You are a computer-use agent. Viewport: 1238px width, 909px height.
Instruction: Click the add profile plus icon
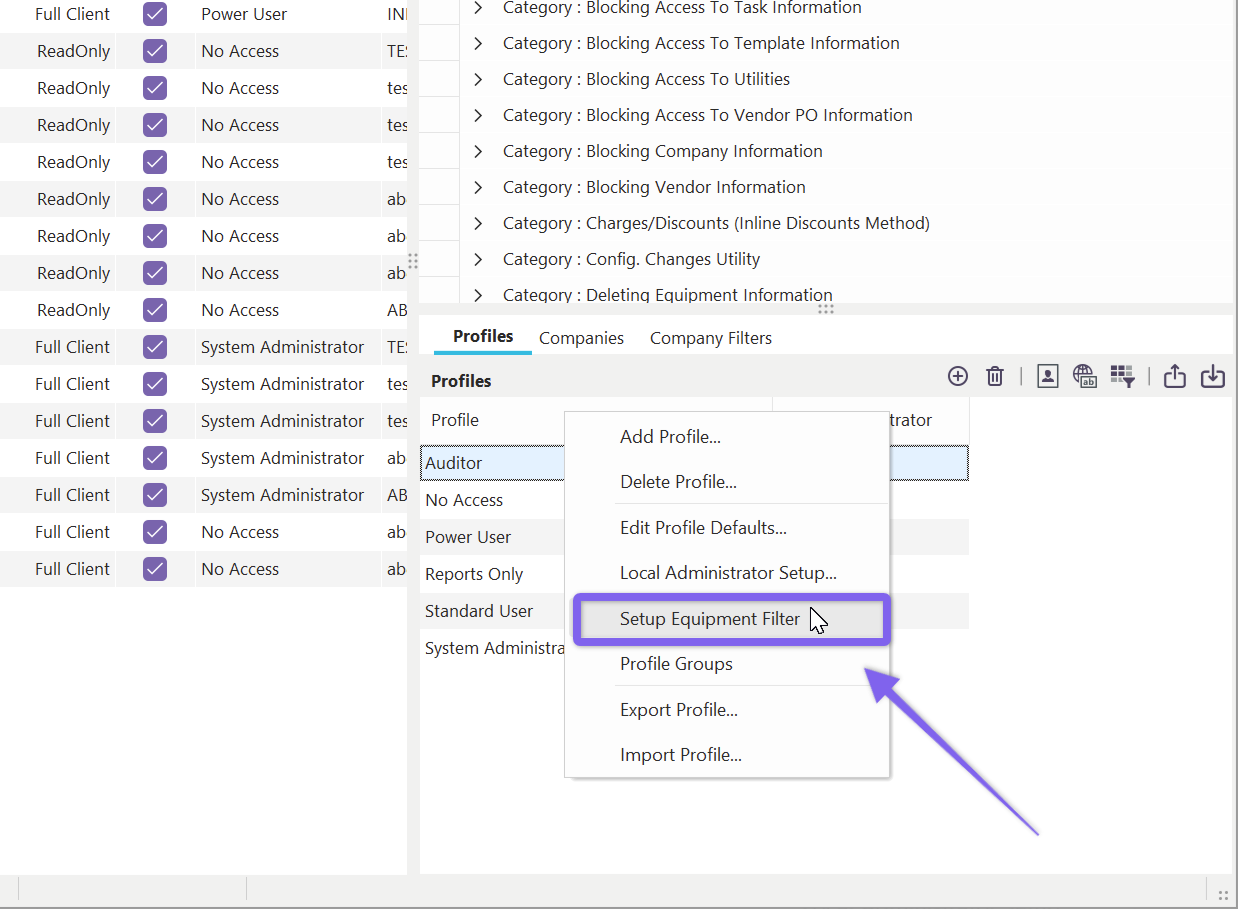point(958,376)
